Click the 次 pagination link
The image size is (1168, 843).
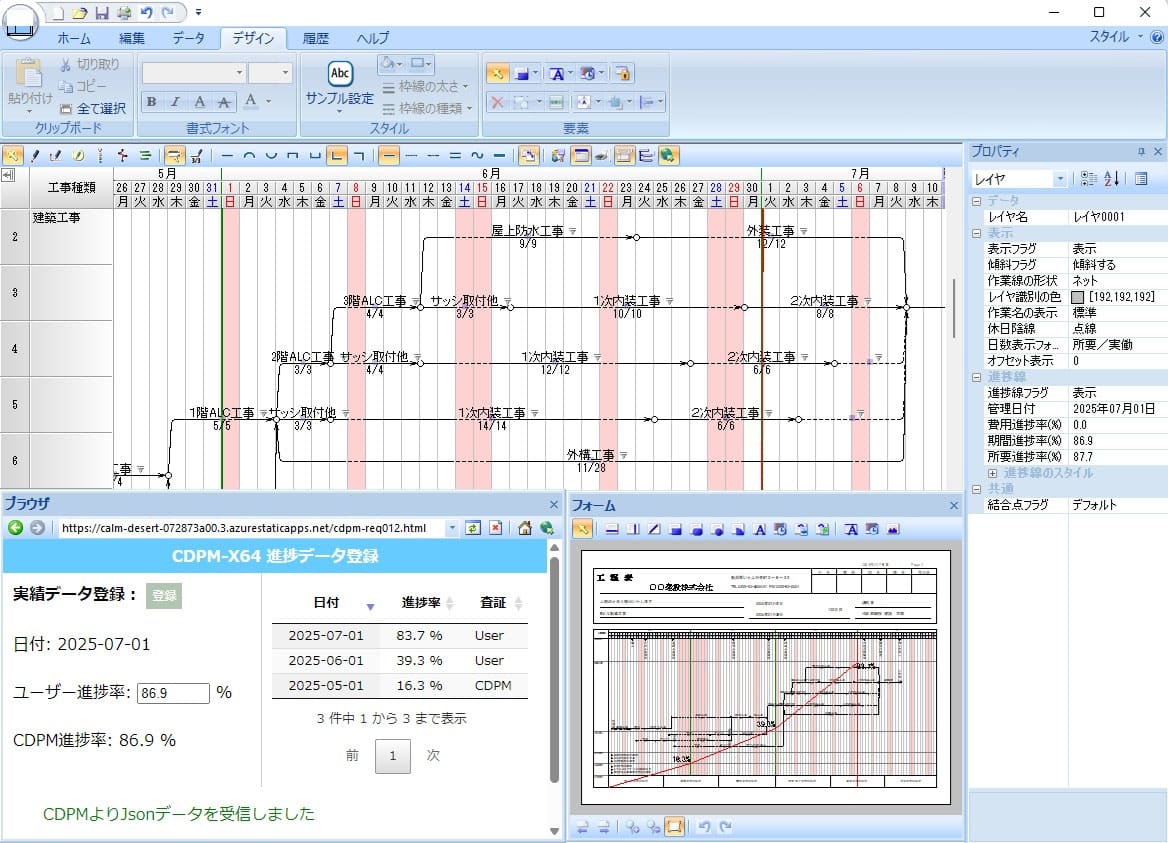(x=433, y=755)
